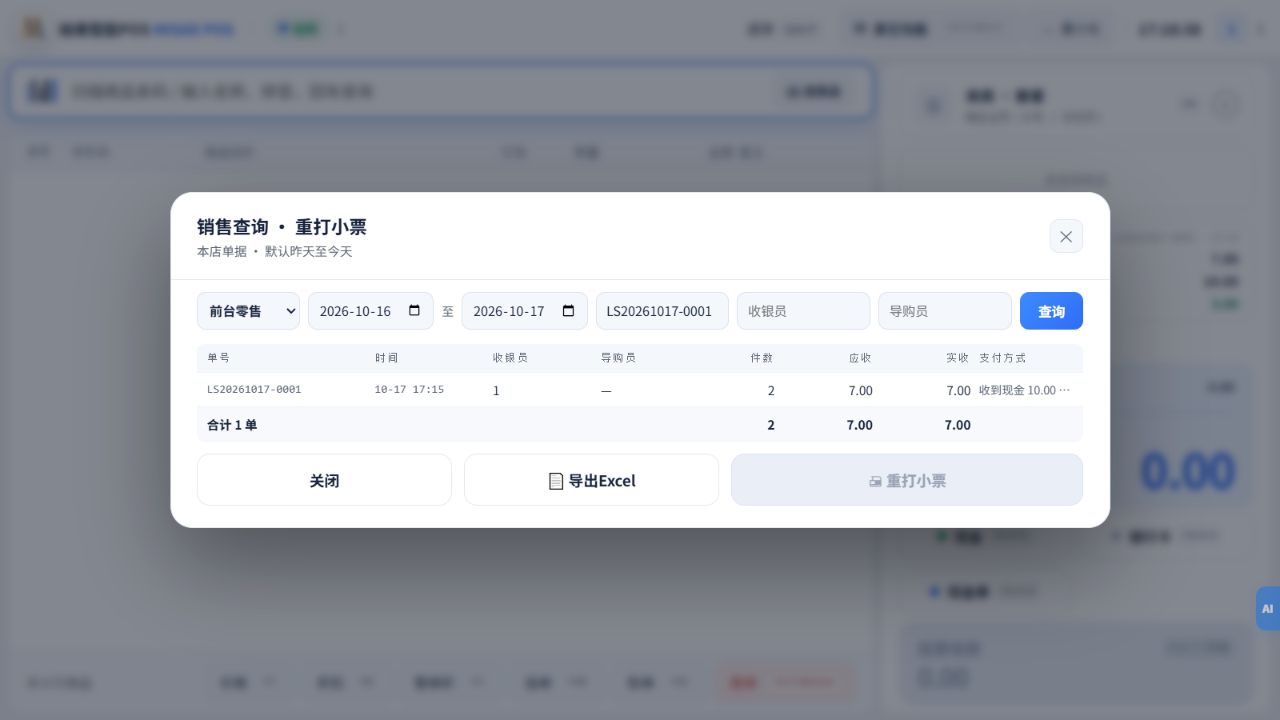Click the subtitle 本店单据 · 默认昨天至今天
Viewport: 1280px width, 720px height.
275,252
